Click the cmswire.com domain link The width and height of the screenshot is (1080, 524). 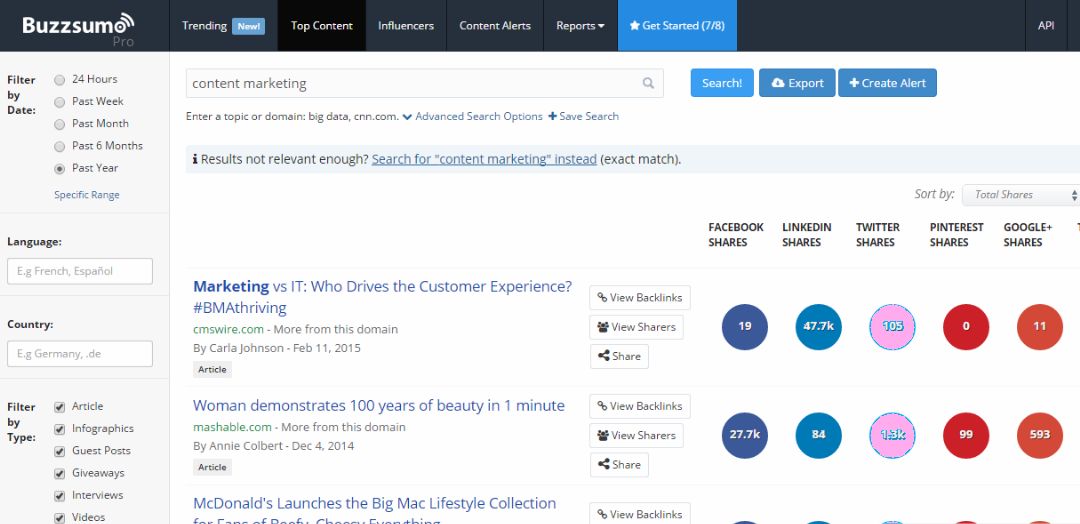228,329
